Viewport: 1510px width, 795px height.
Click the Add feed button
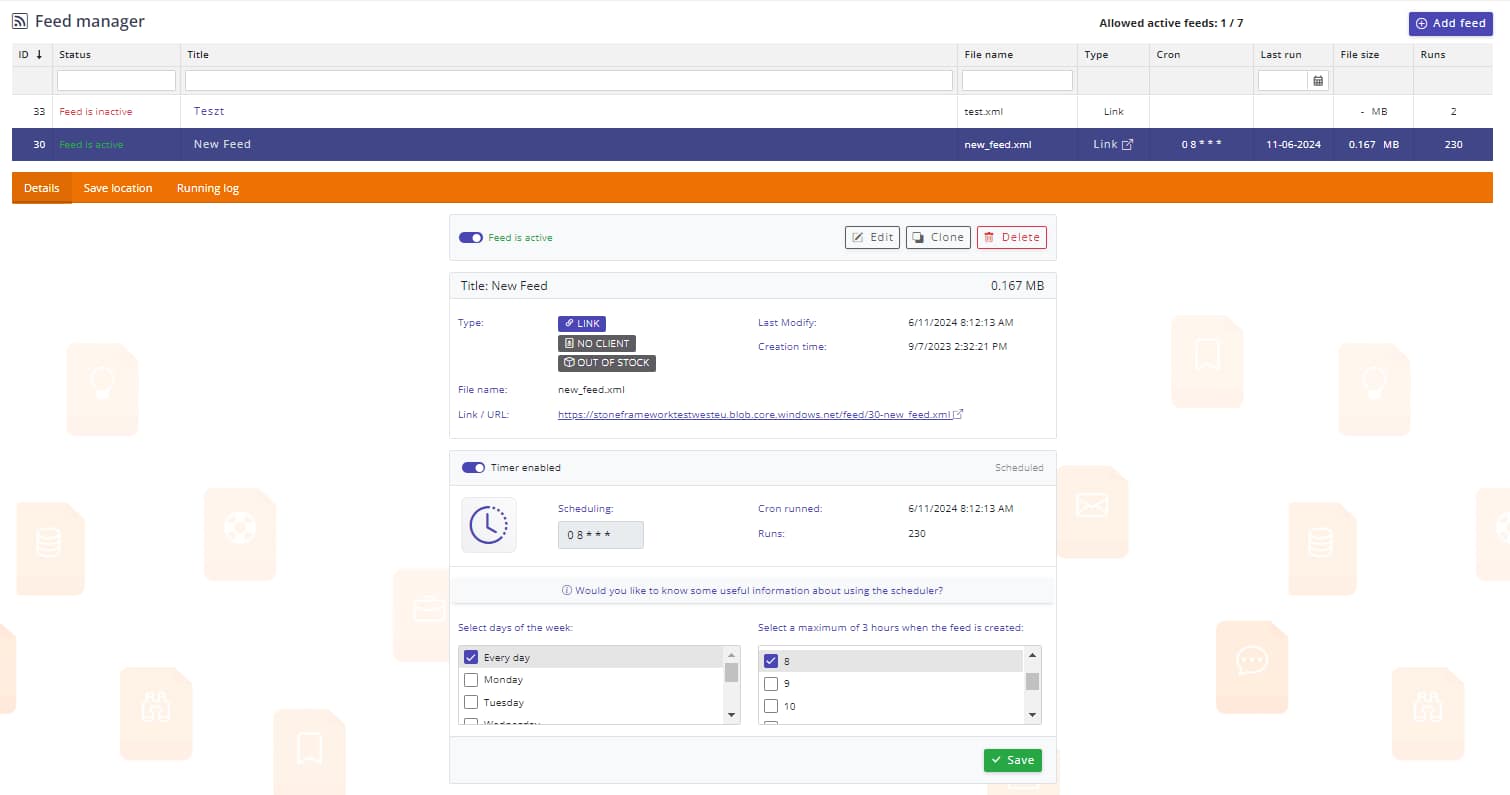[x=1450, y=23]
